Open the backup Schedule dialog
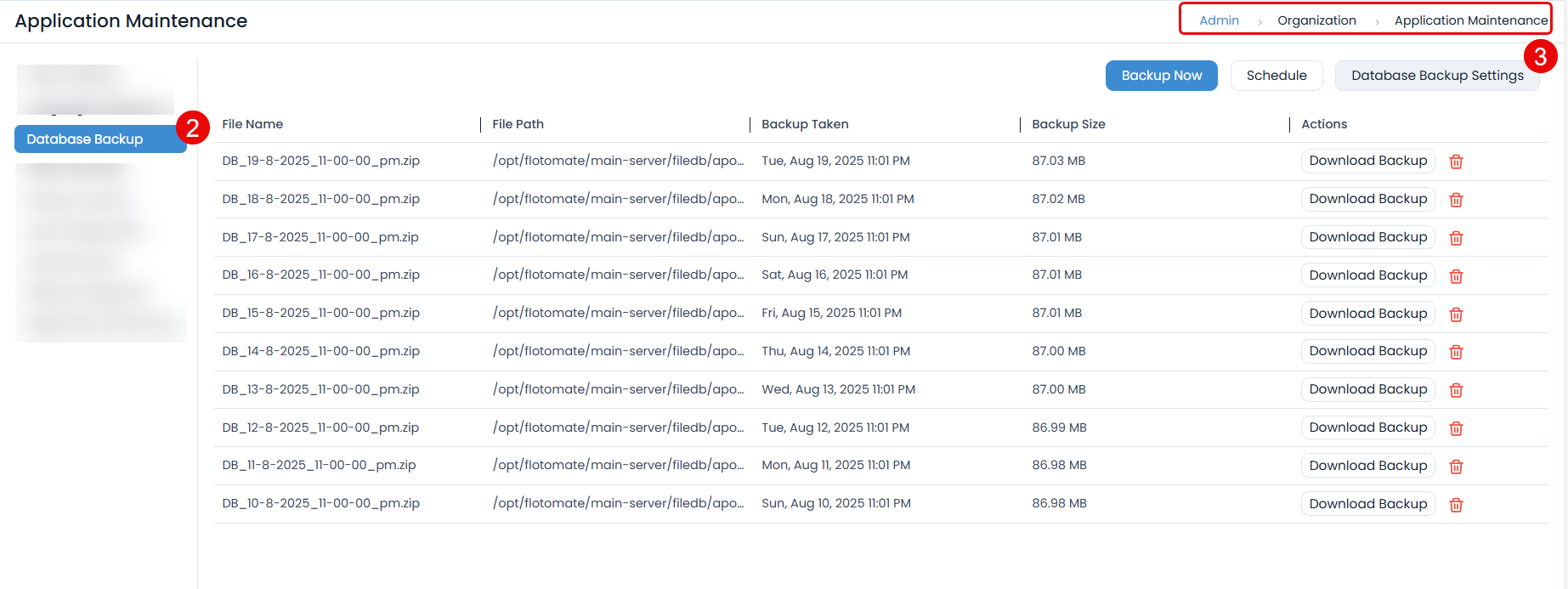This screenshot has height=589, width=1568. coord(1276,76)
